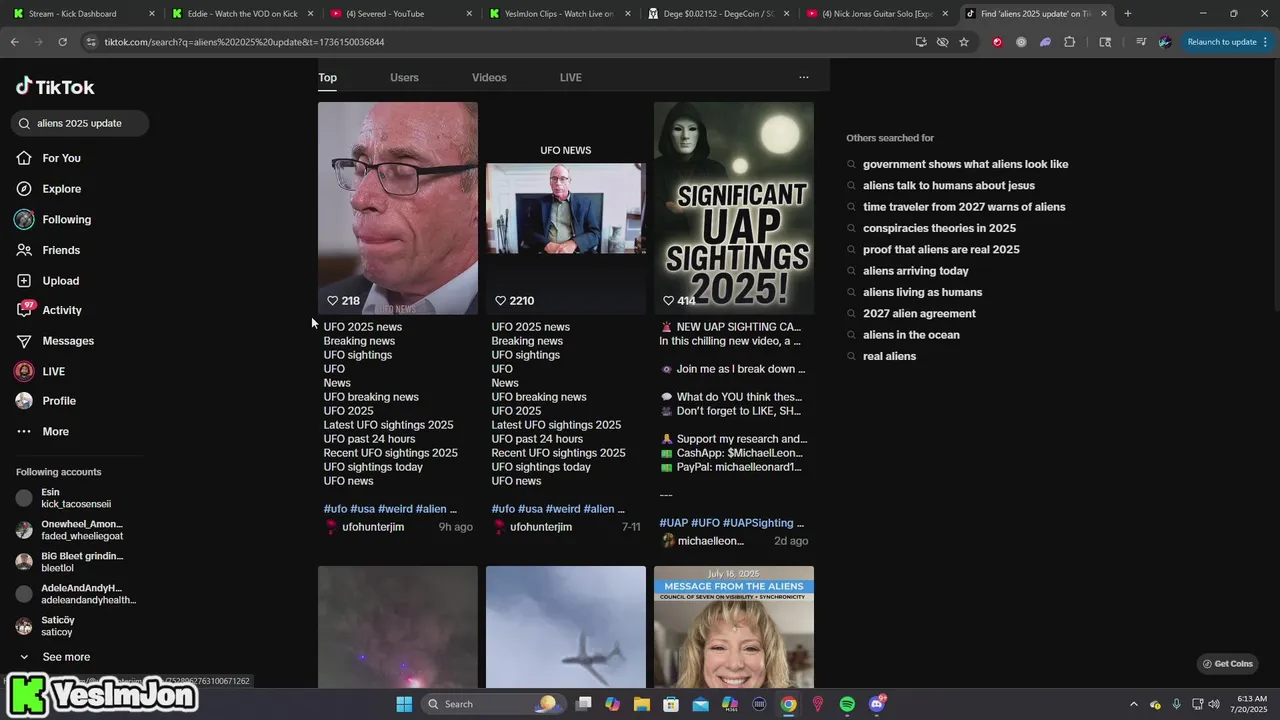The image size is (1280, 720).
Task: Show hidden system tray icons
Action: click(x=1133, y=704)
